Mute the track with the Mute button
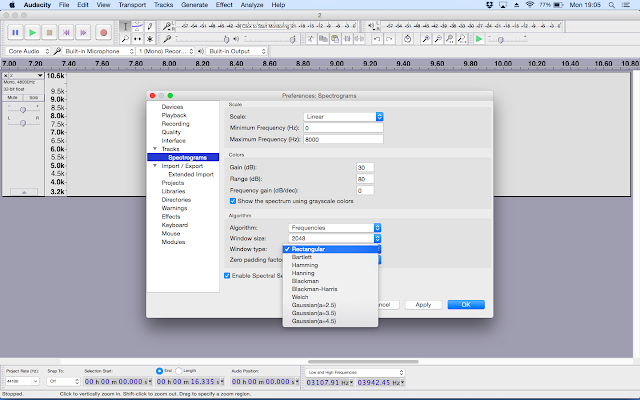This screenshot has width=640, height=400. (13, 98)
